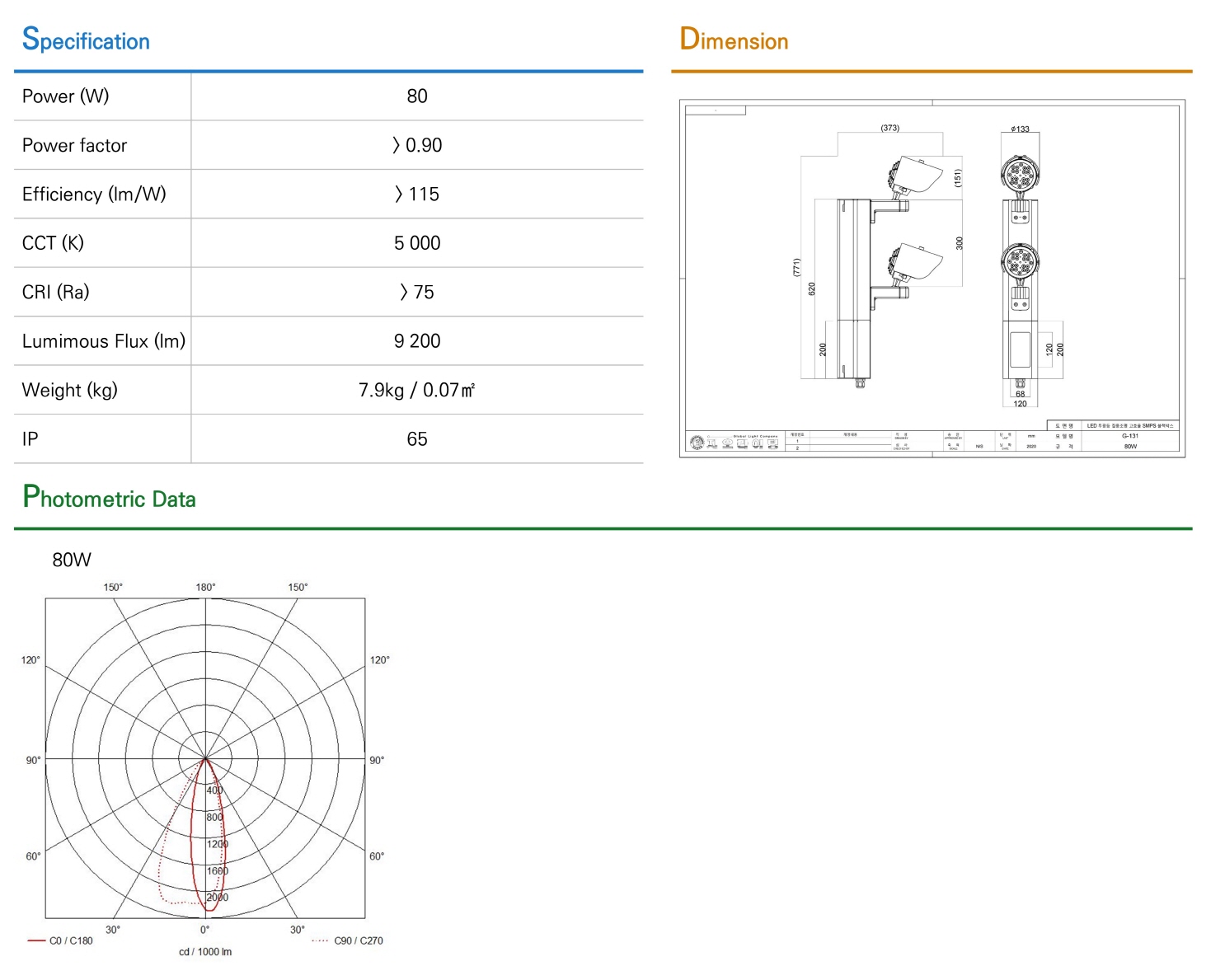
Task: Click the ø133 diameter dimension label
Action: click(x=1020, y=129)
